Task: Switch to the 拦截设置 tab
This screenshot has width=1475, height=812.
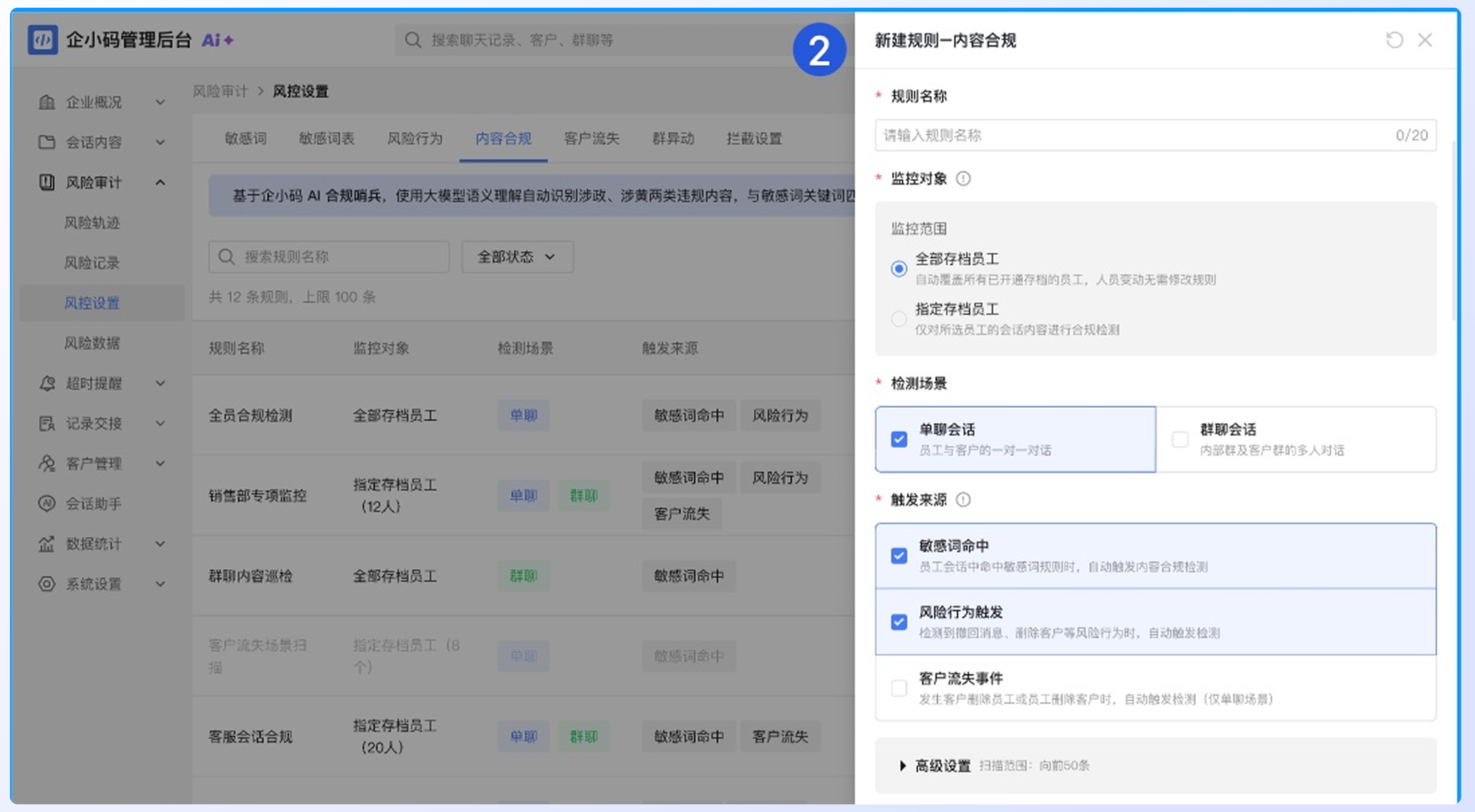Action: click(754, 139)
